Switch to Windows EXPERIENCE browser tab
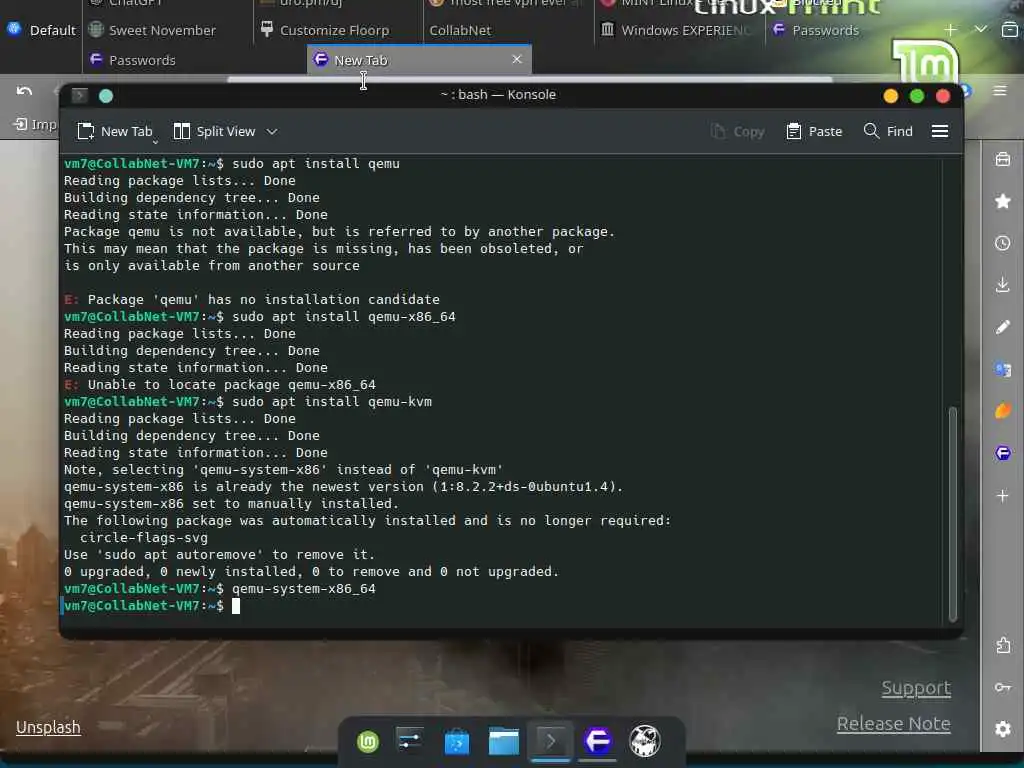1024x768 pixels. click(x=677, y=30)
